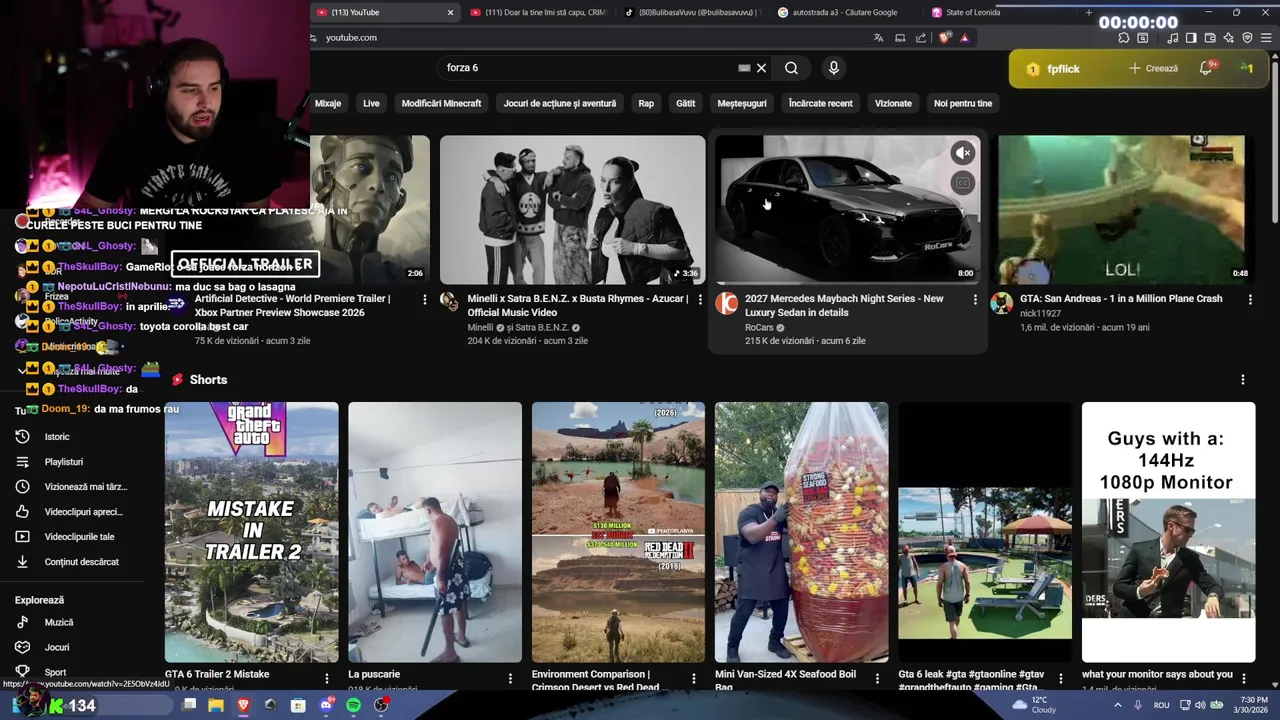1280x720 pixels.
Task: Close the (113) YouTube browser tab
Action: coord(450,12)
